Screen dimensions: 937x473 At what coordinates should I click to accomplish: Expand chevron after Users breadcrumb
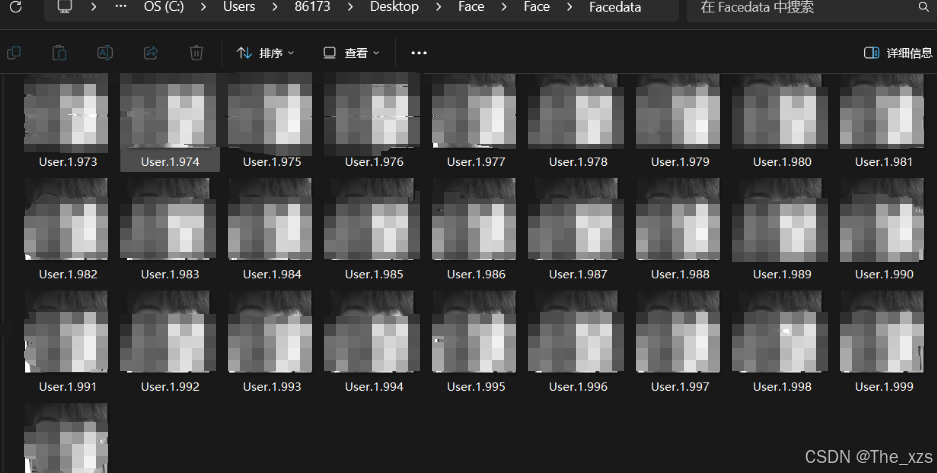[275, 7]
